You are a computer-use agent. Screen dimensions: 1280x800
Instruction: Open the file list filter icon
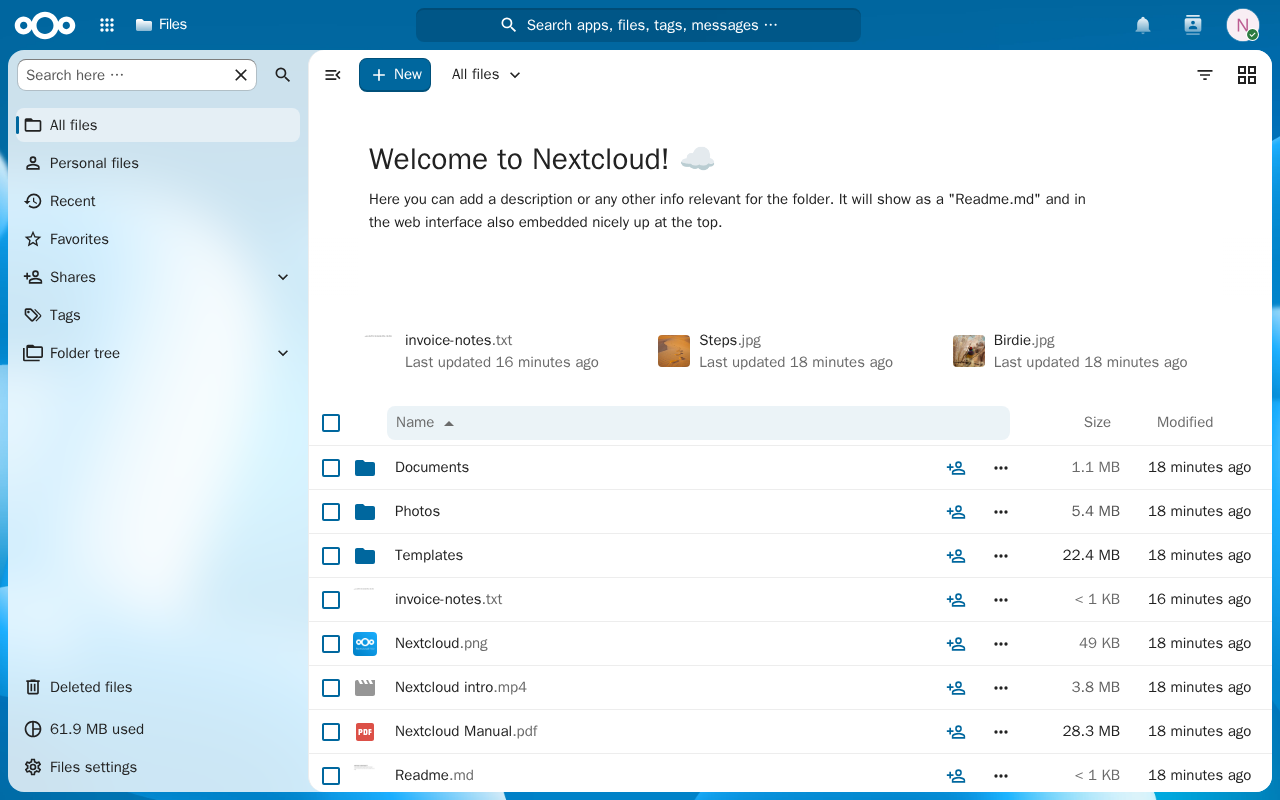coord(1205,75)
